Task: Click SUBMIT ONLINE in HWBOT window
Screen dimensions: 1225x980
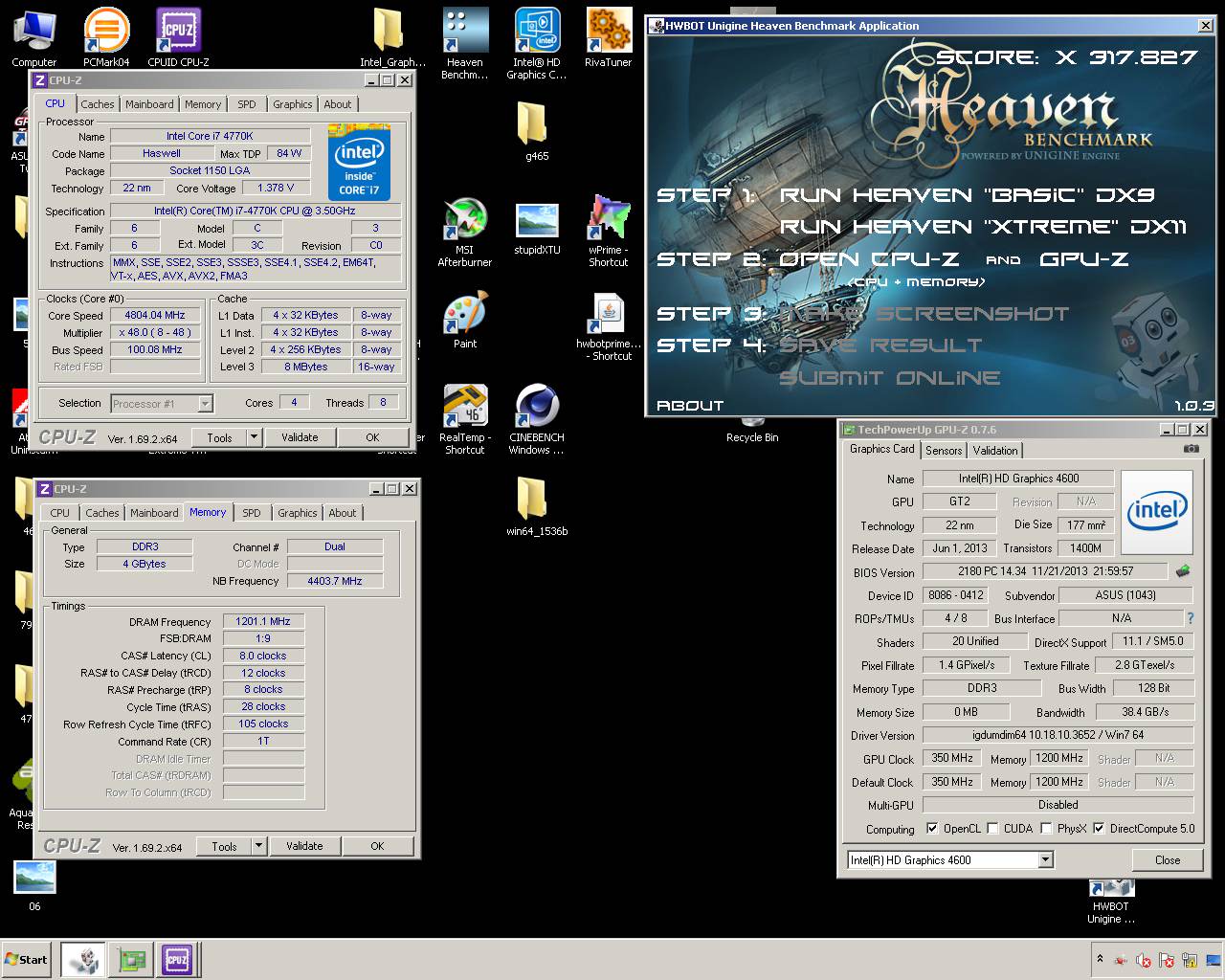Action: click(x=889, y=378)
